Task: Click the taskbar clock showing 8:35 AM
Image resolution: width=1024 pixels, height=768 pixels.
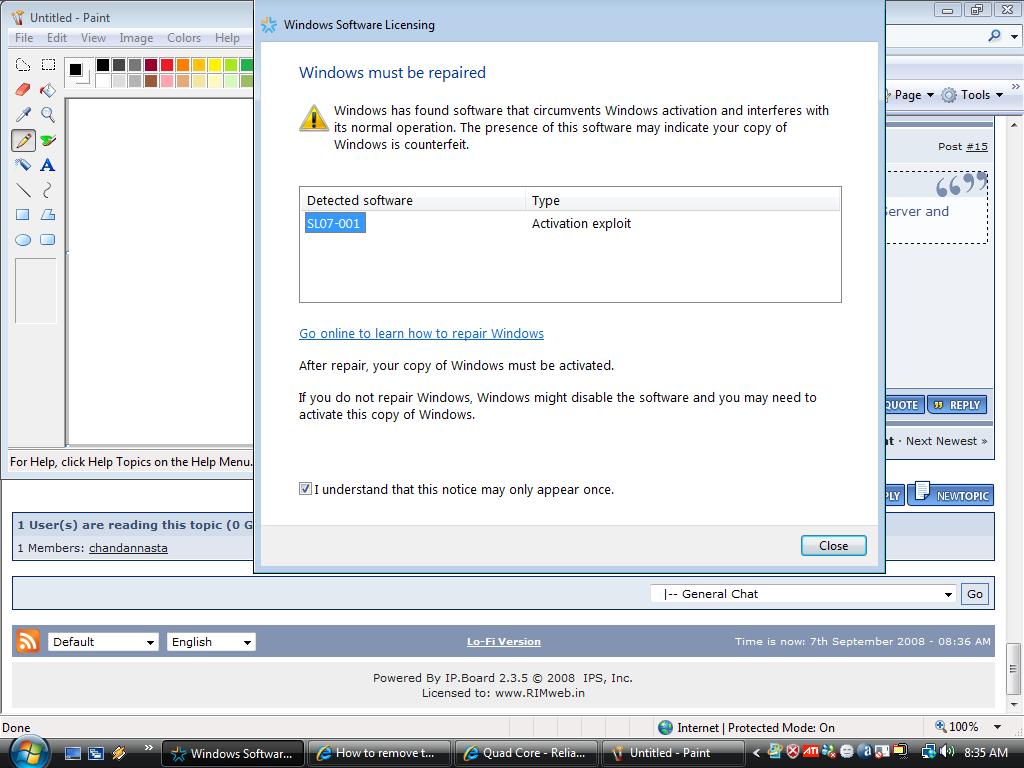Action: tap(985, 752)
